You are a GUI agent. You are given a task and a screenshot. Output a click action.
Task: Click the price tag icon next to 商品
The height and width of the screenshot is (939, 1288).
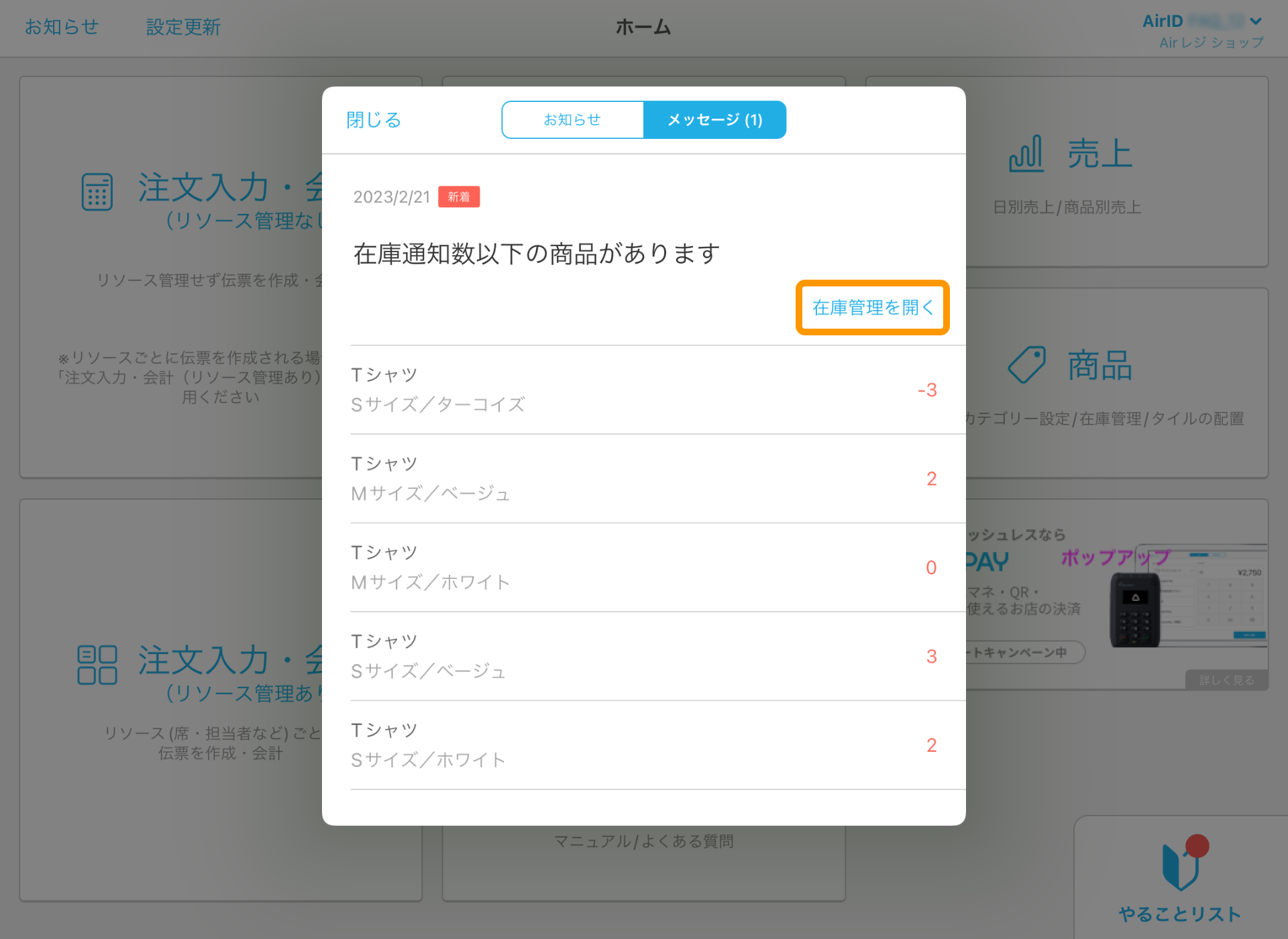pyautogui.click(x=1027, y=365)
